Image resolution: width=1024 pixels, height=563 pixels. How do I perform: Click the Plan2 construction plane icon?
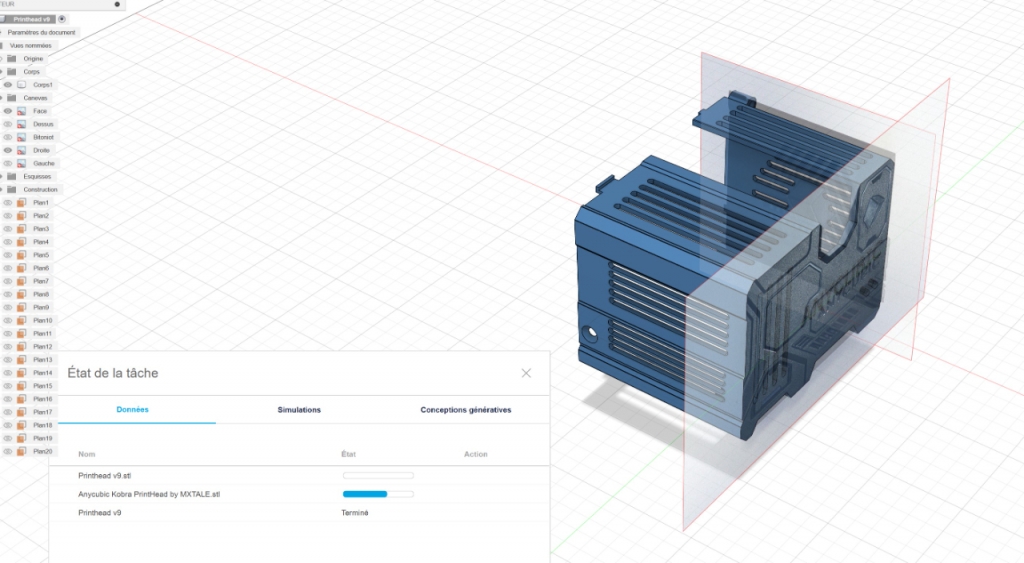(x=22, y=216)
